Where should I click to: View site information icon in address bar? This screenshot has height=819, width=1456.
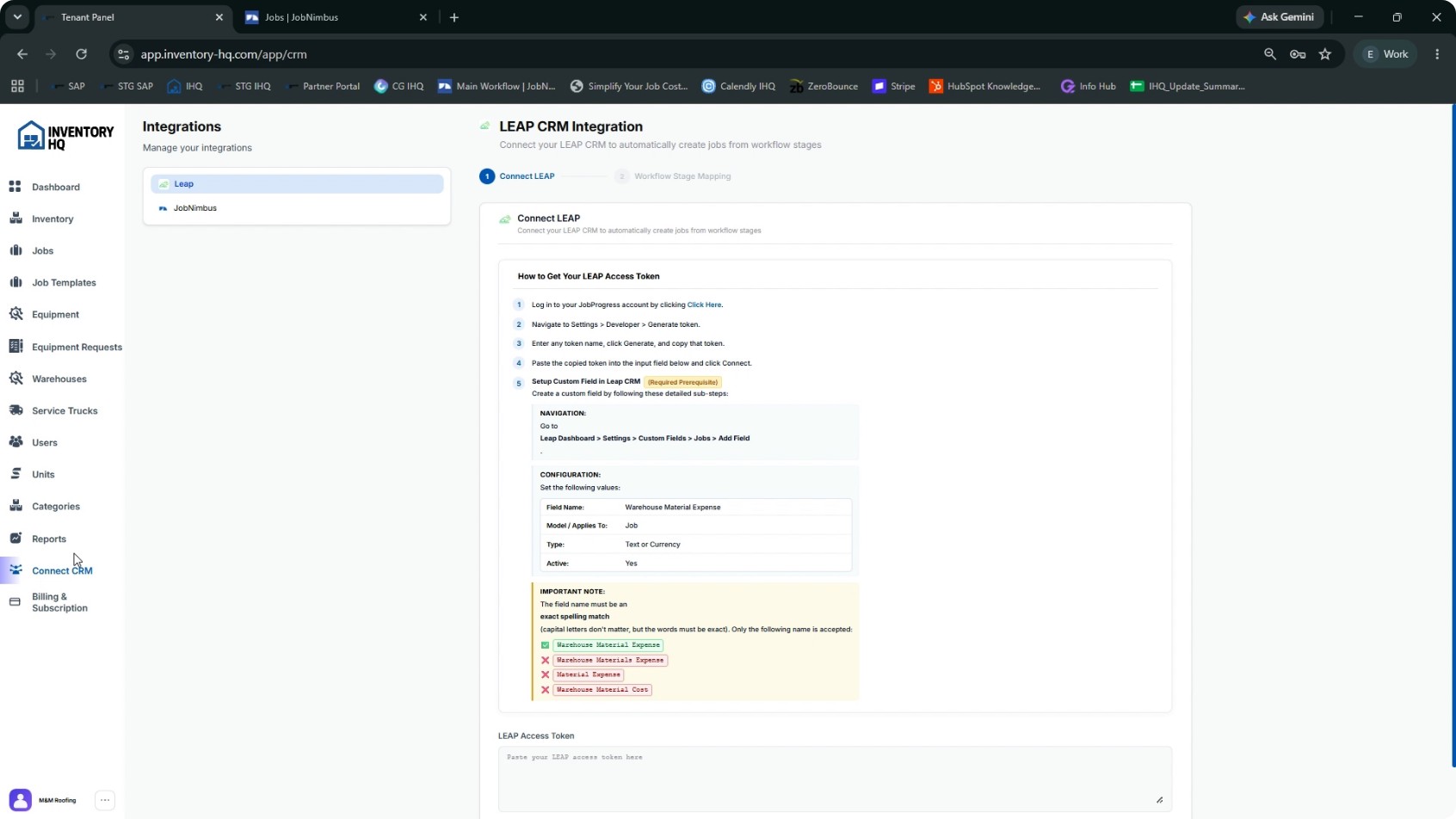coord(124,54)
